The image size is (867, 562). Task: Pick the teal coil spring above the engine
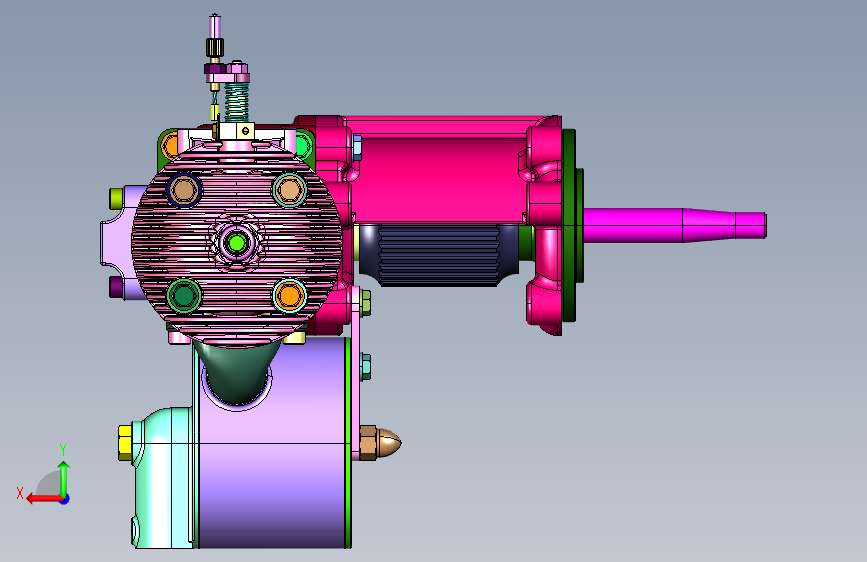[237, 101]
